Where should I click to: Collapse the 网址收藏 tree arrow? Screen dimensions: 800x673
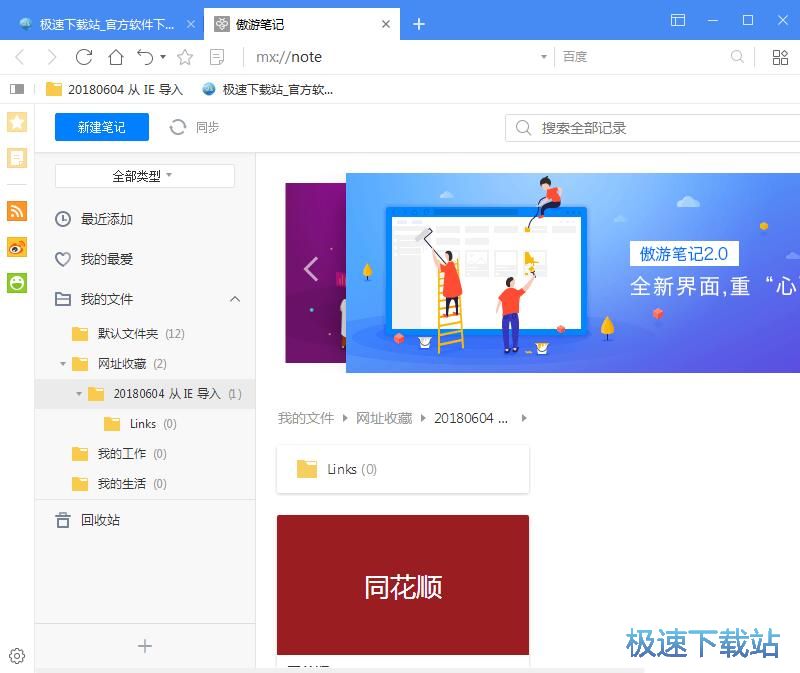click(x=63, y=364)
